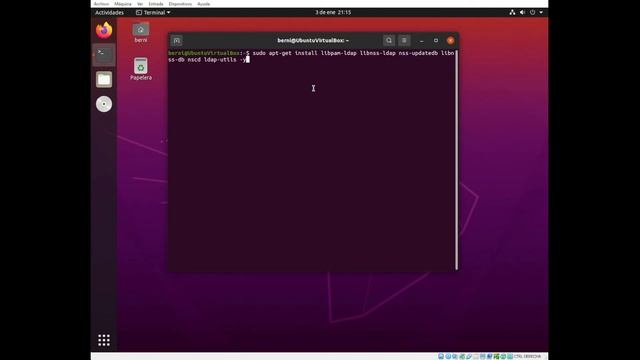Open the Ver menu of VirtualBox

(140, 4)
